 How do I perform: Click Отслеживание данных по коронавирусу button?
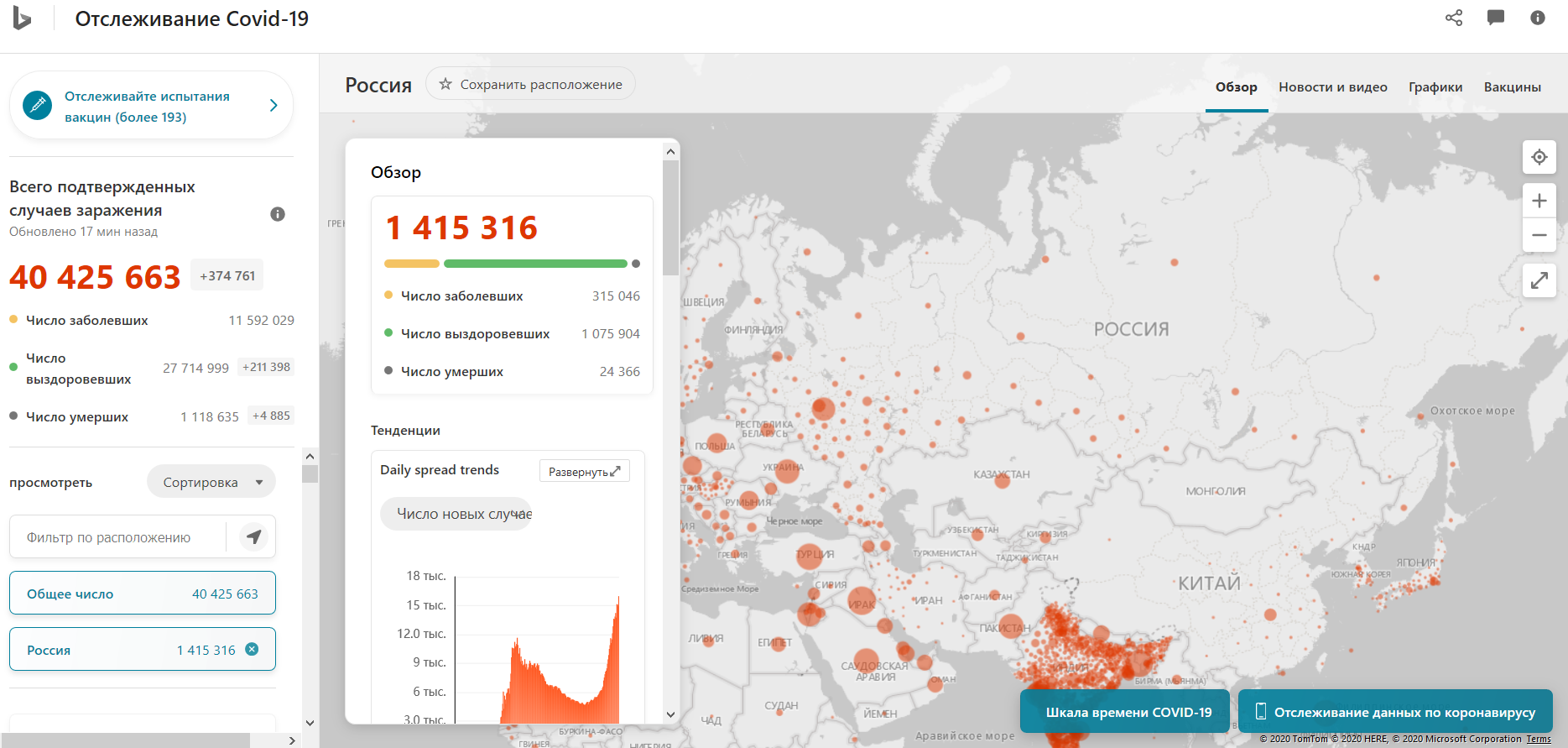point(1394,712)
